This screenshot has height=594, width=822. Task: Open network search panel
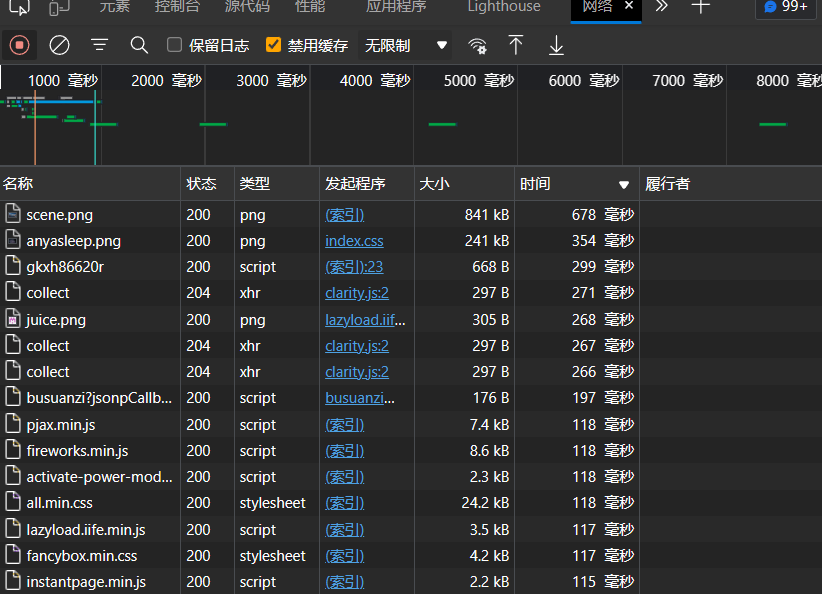139,45
